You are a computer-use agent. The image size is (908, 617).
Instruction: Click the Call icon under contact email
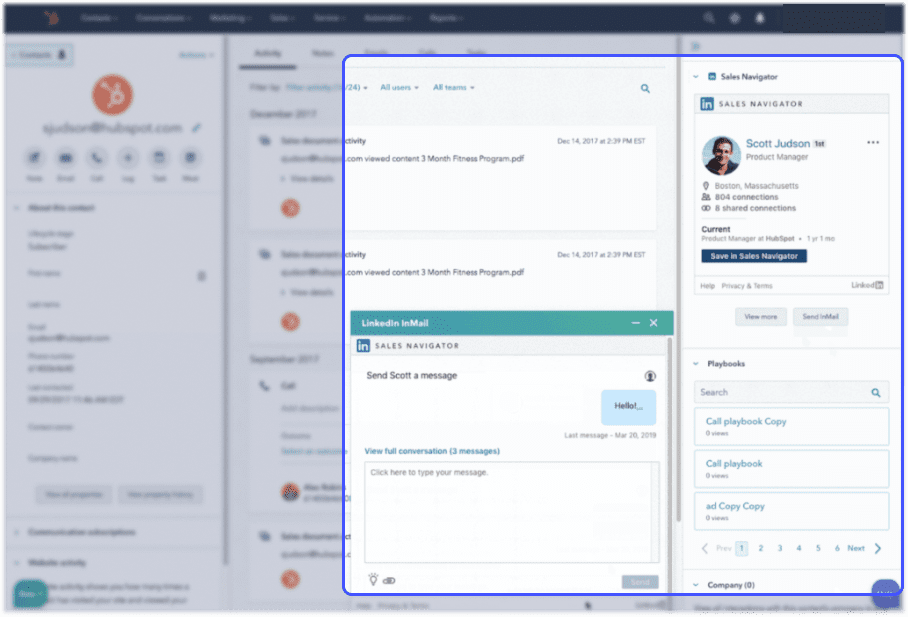[97, 158]
